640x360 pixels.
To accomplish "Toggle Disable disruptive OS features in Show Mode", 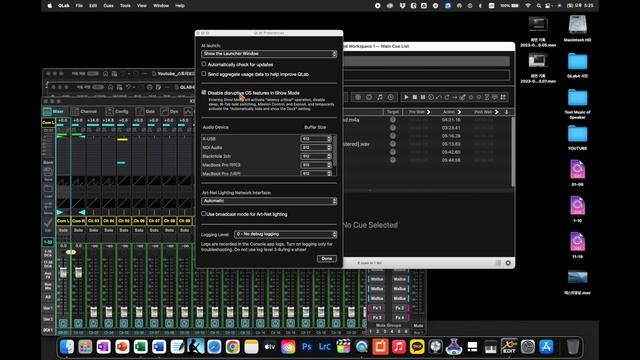I will coord(204,93).
